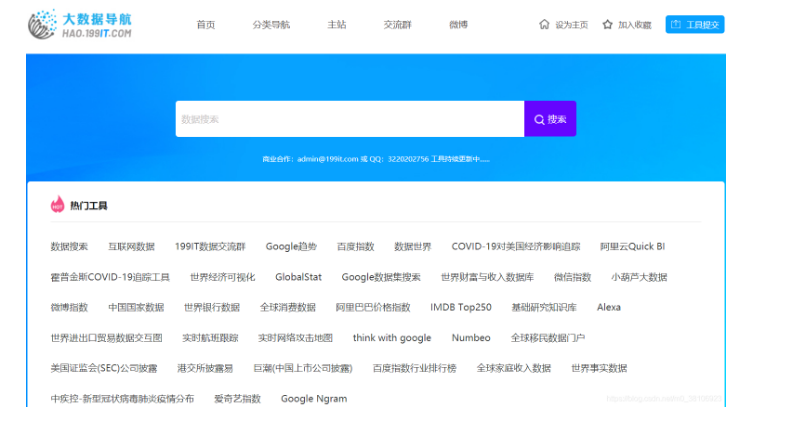
Task: Open the 全球移民数据门户 link
Action: (x=548, y=338)
